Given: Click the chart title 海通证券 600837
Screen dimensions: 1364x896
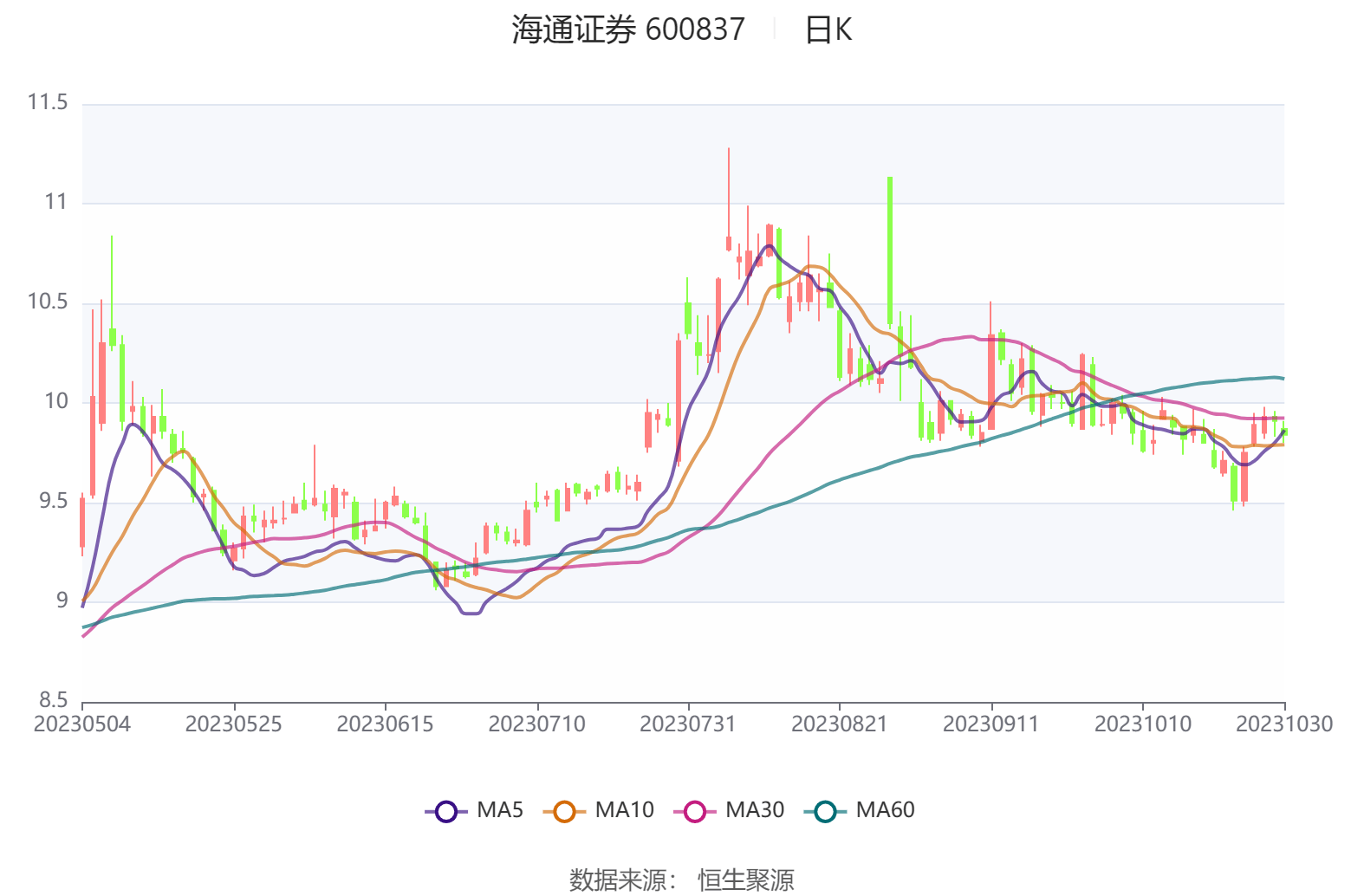Looking at the screenshot, I should click(628, 30).
